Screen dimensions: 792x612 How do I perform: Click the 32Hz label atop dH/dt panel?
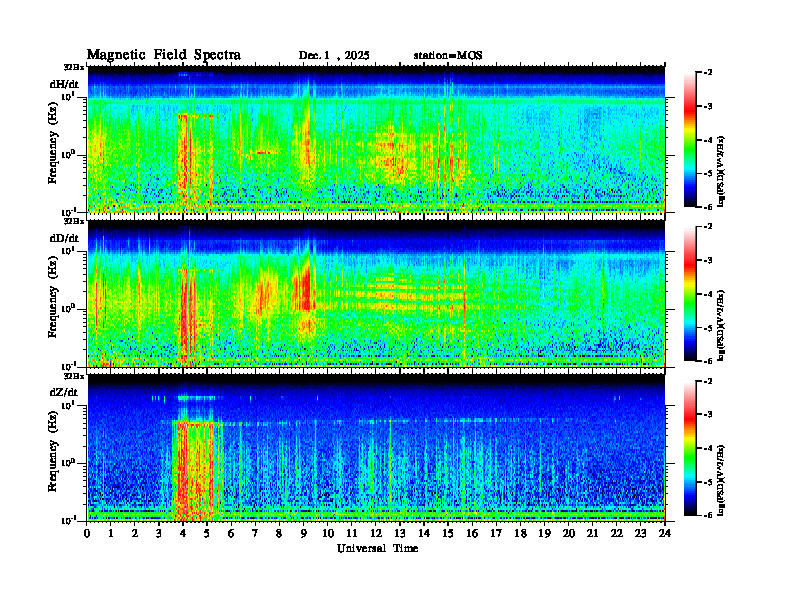[x=74, y=67]
